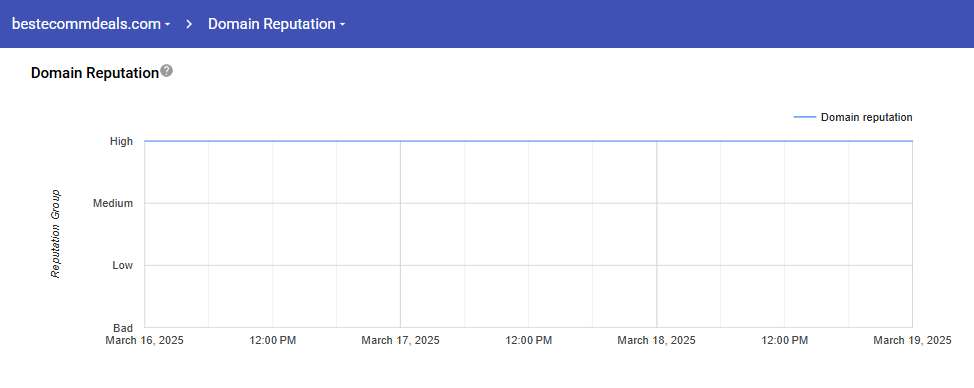
Task: Click the first 12:00 PM axis label
Action: point(273,340)
